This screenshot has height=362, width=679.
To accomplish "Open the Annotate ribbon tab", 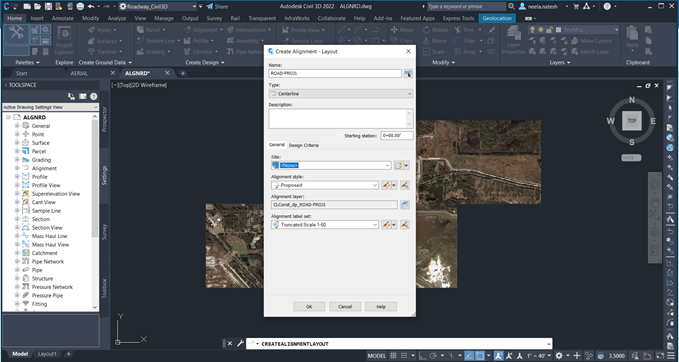I will point(63,18).
